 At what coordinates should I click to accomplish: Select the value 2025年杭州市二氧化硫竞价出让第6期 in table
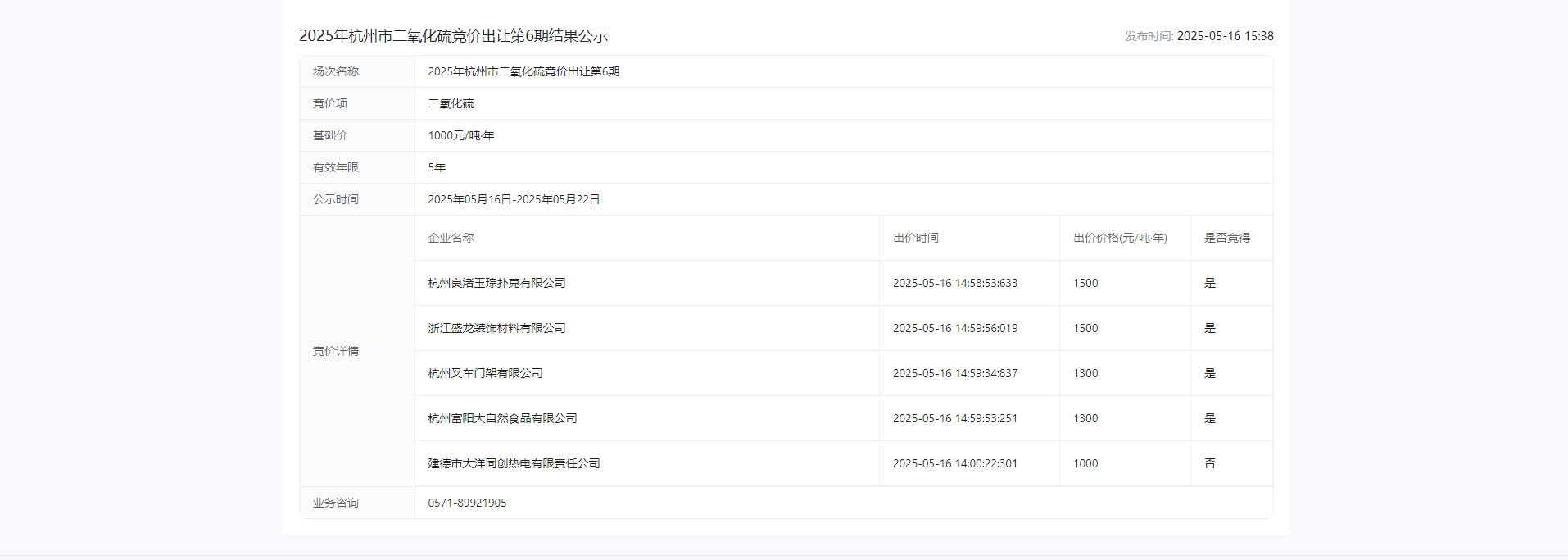coord(523,71)
